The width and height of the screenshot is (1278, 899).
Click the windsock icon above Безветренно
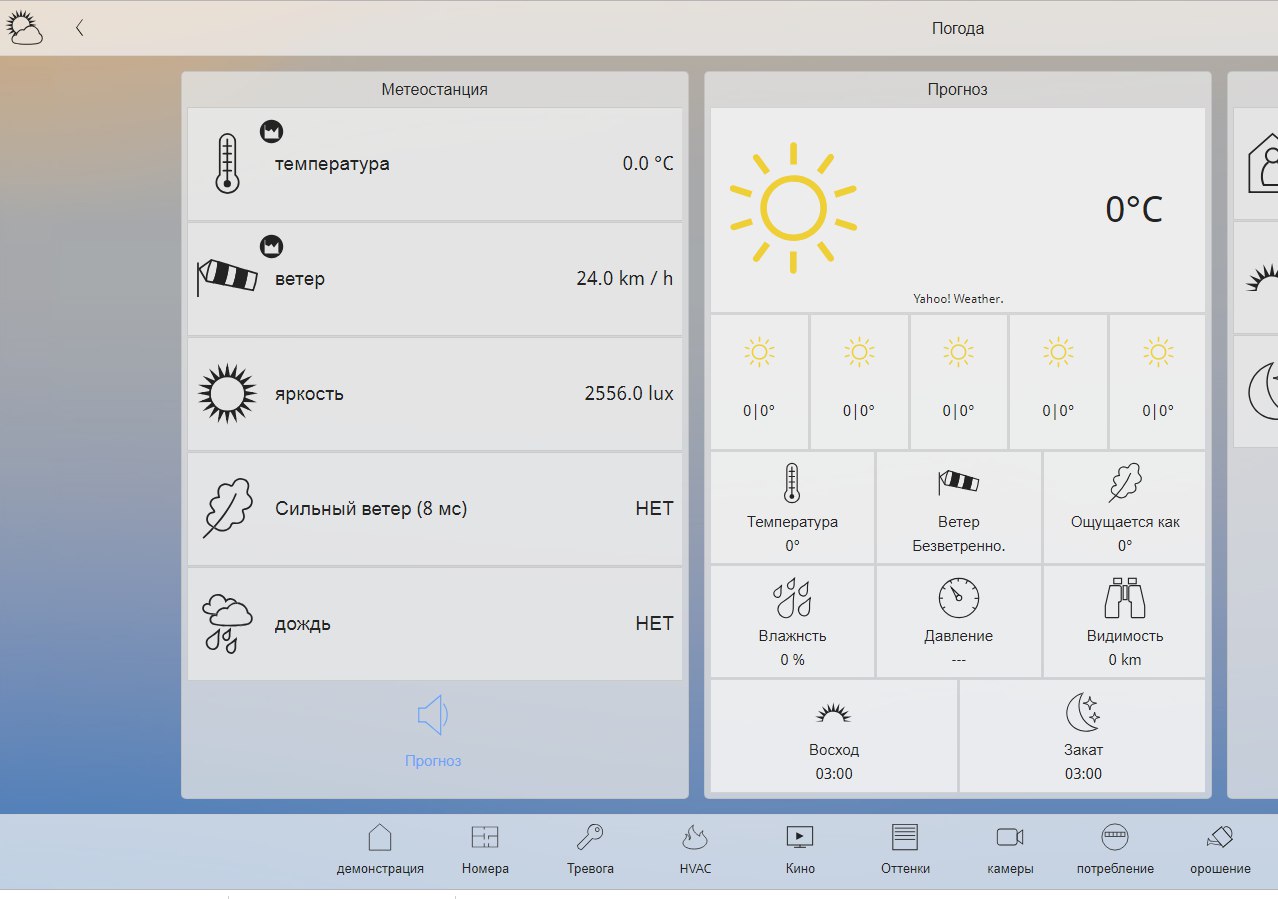pyautogui.click(x=958, y=482)
